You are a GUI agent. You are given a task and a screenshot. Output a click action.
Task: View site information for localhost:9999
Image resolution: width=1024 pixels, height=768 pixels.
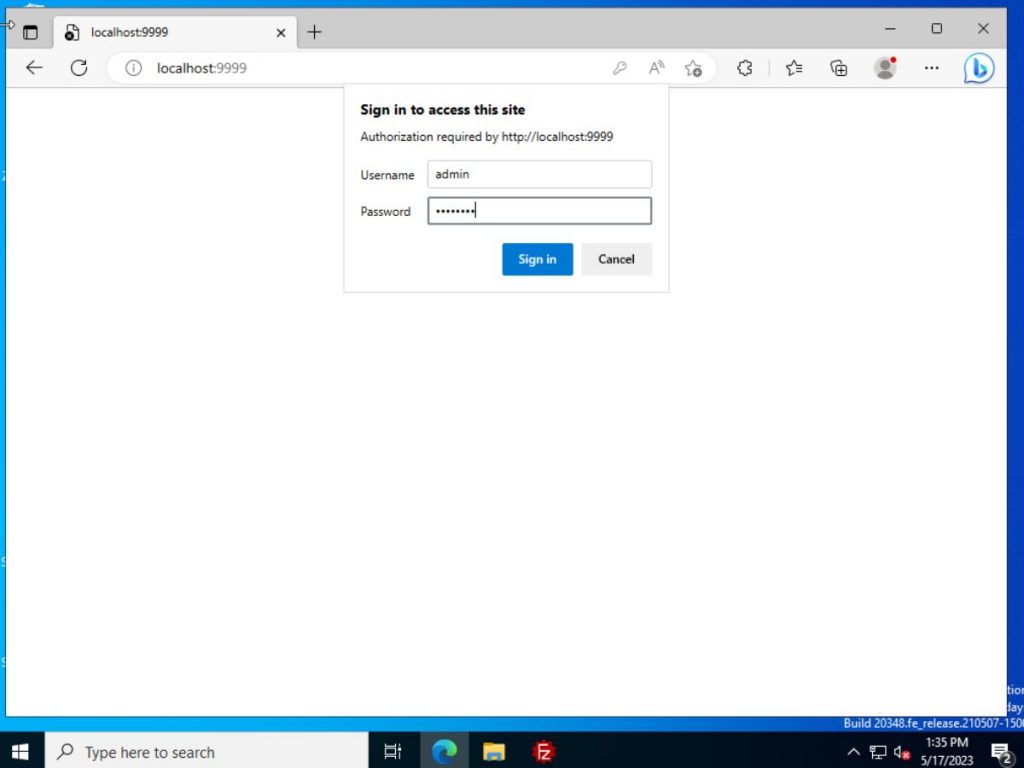click(135, 68)
